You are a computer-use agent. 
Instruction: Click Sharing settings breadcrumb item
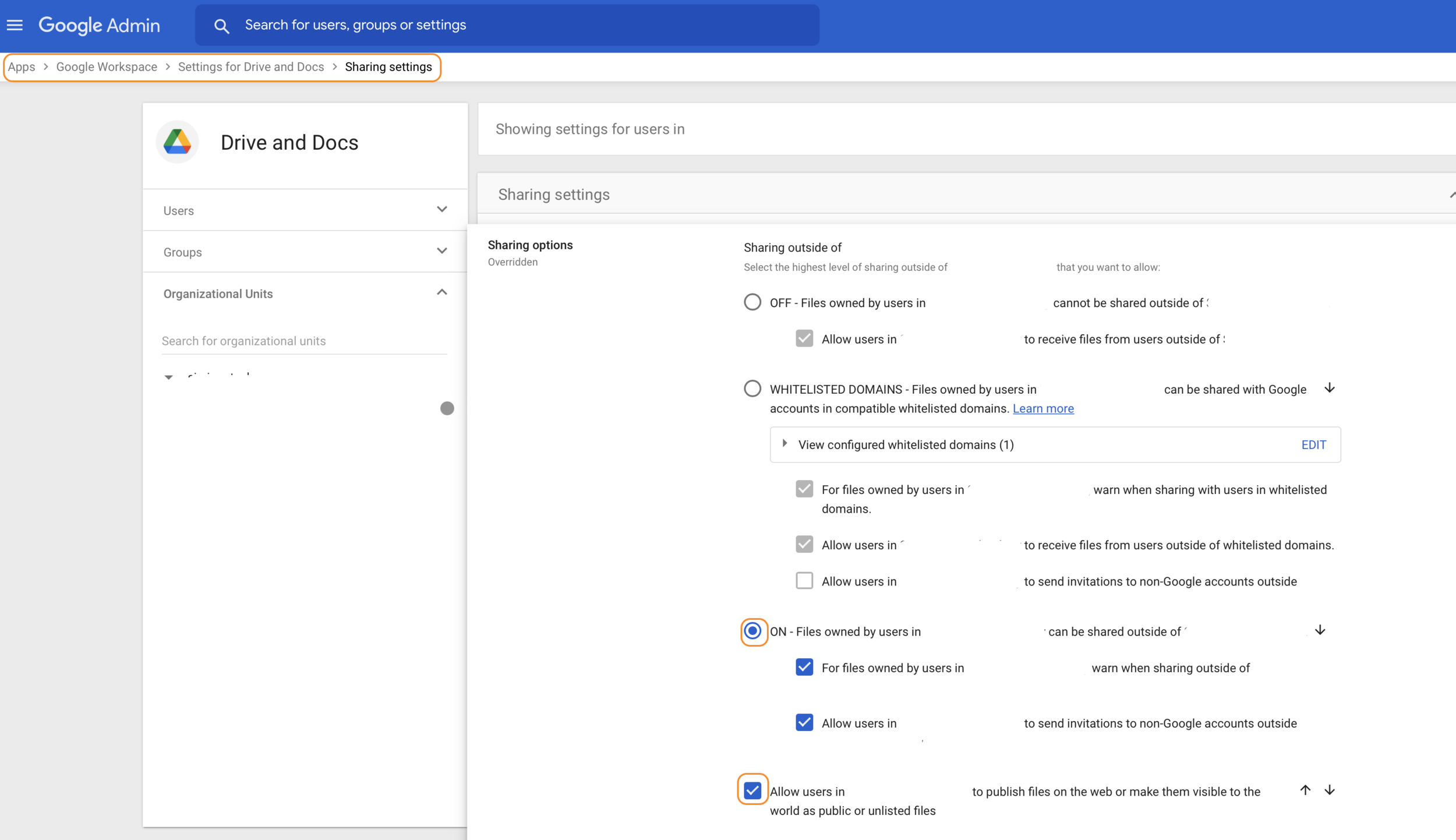pos(388,67)
